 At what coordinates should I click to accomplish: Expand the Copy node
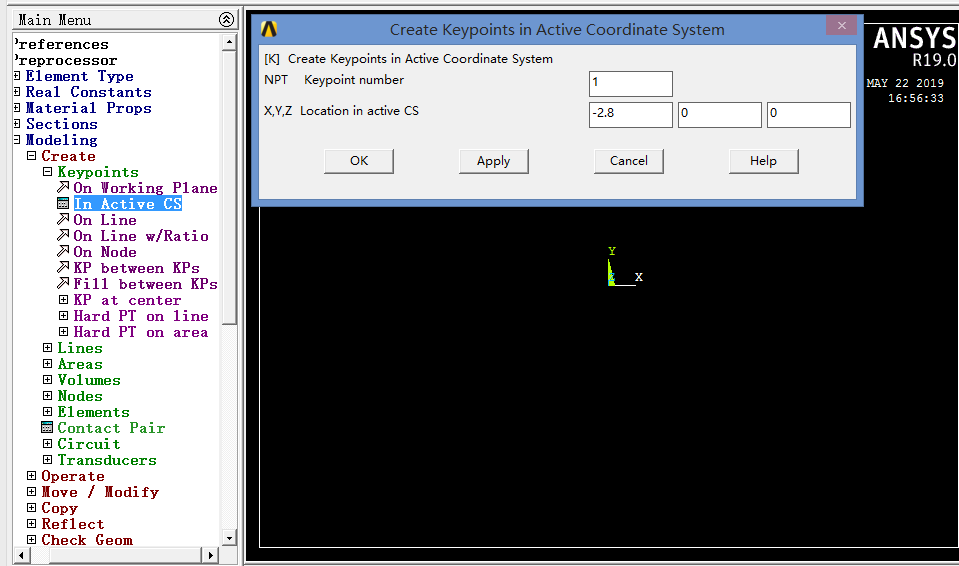click(32, 507)
